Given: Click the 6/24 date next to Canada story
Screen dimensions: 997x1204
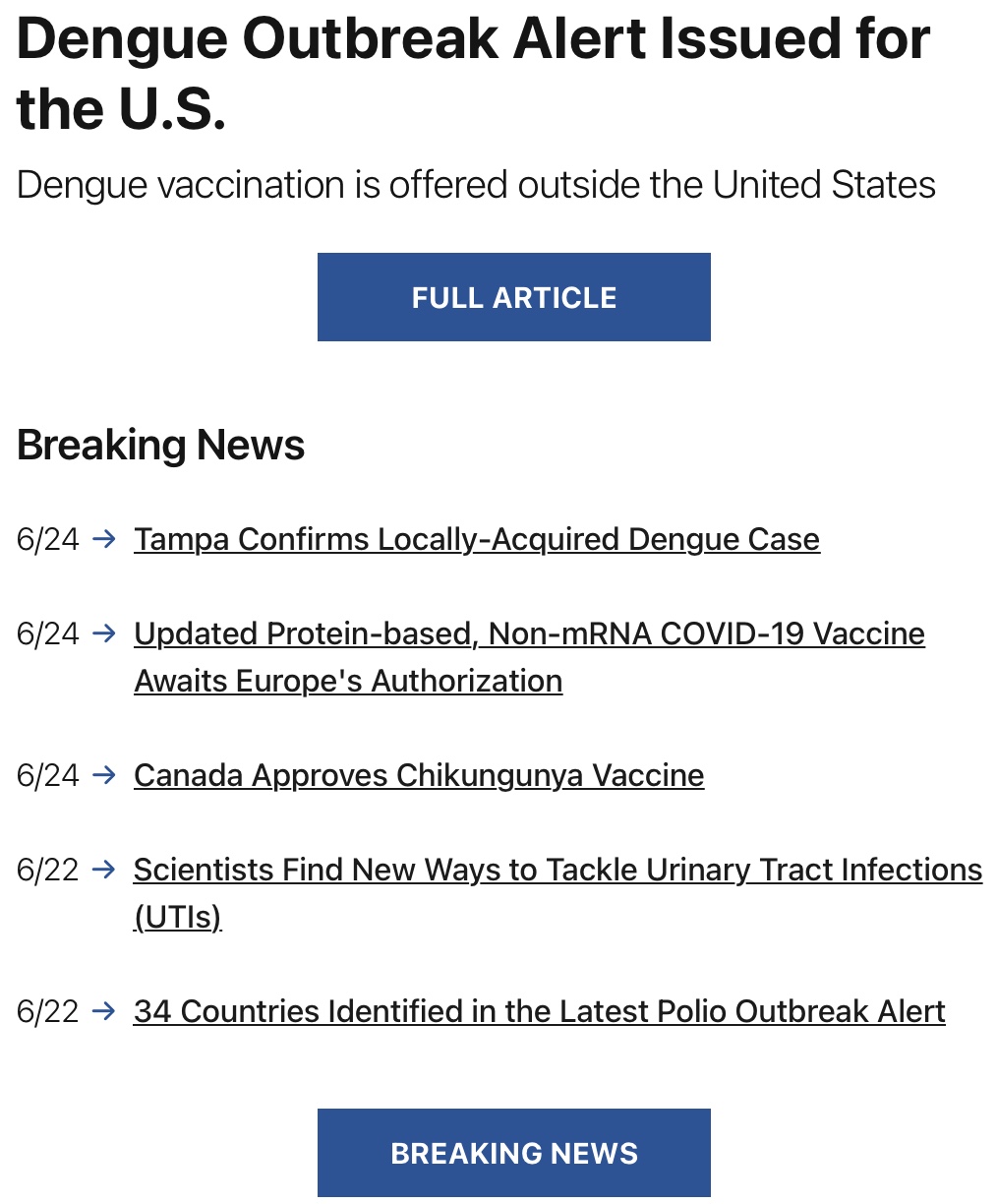Looking at the screenshot, I should click(47, 775).
